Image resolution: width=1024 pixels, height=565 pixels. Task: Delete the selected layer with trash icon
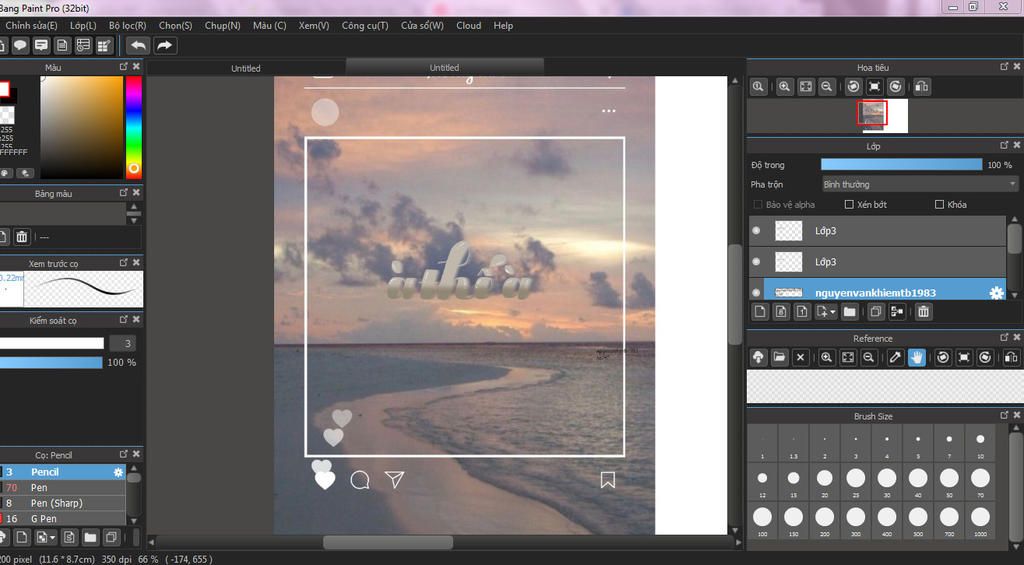tap(923, 312)
